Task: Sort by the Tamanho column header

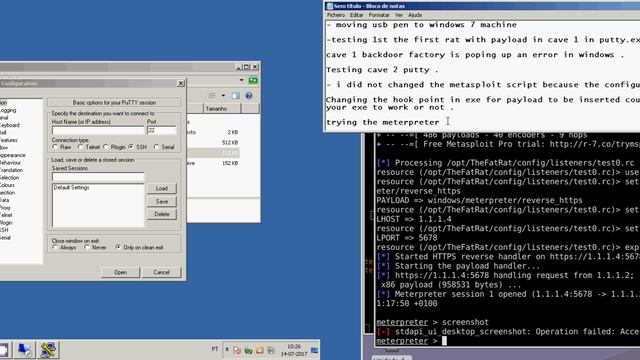Action: click(222, 109)
